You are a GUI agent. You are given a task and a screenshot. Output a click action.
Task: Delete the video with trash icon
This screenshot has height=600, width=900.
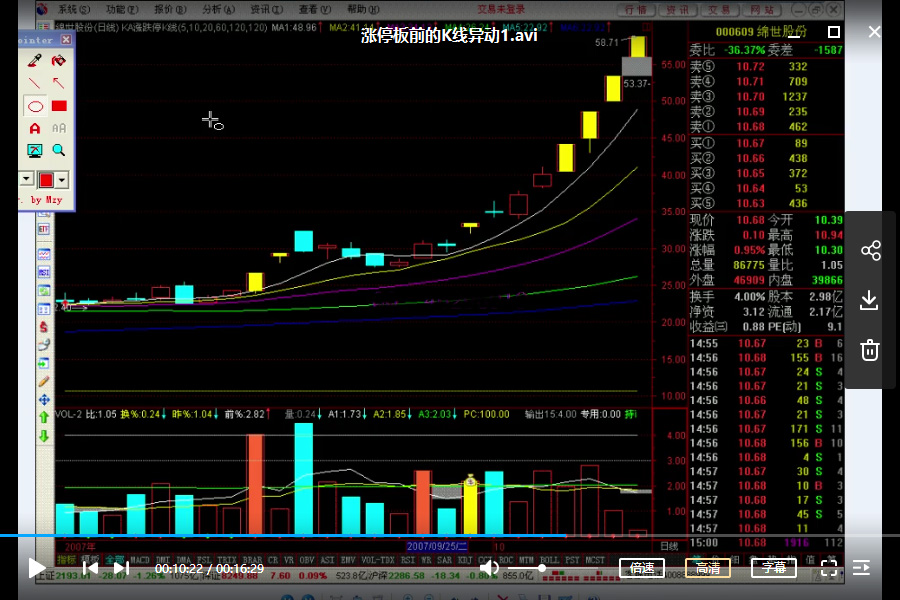(870, 350)
